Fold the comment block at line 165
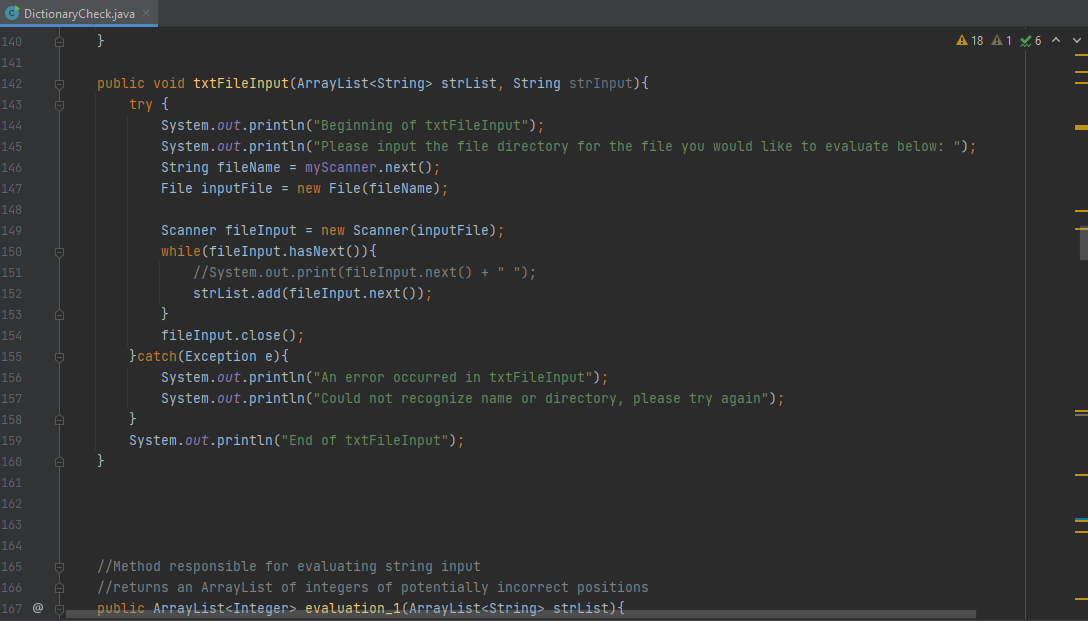 (x=59, y=566)
